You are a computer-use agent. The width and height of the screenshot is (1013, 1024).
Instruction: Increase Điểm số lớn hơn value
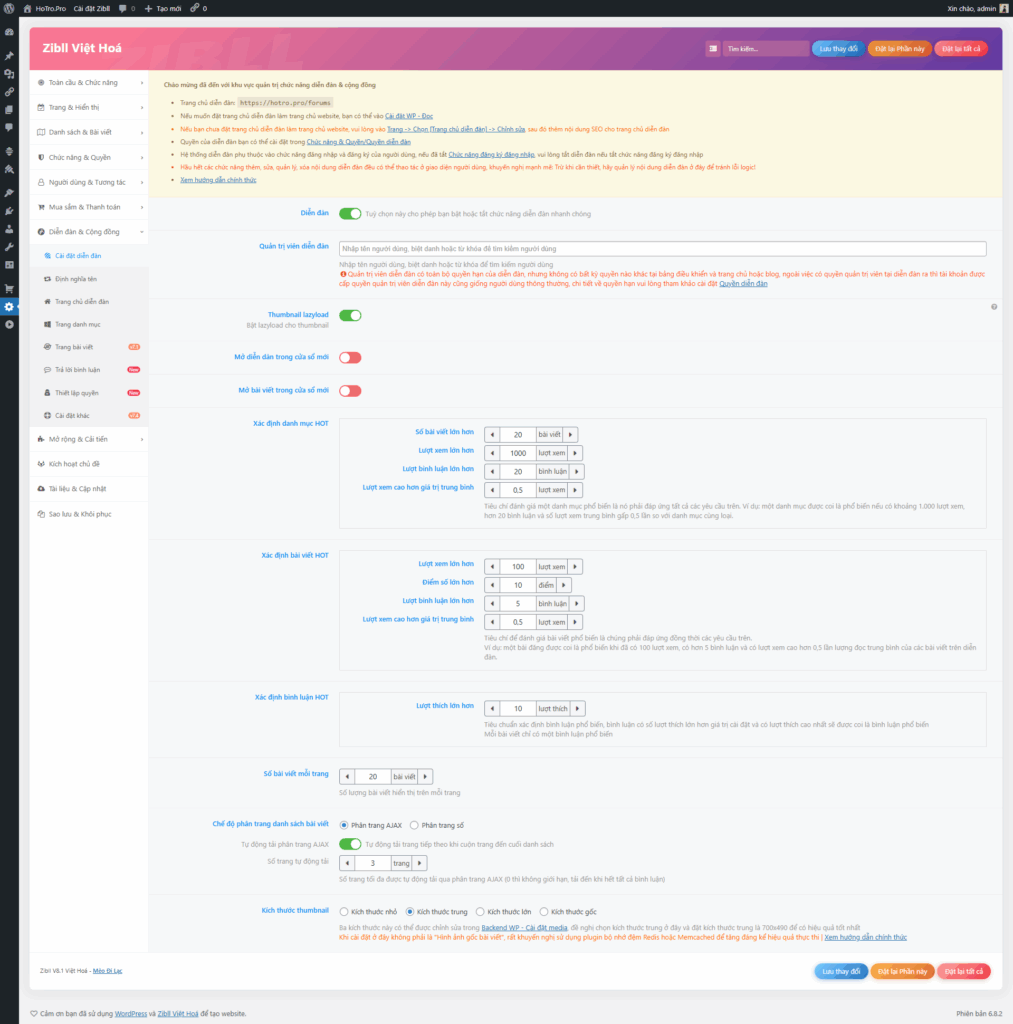tap(564, 585)
